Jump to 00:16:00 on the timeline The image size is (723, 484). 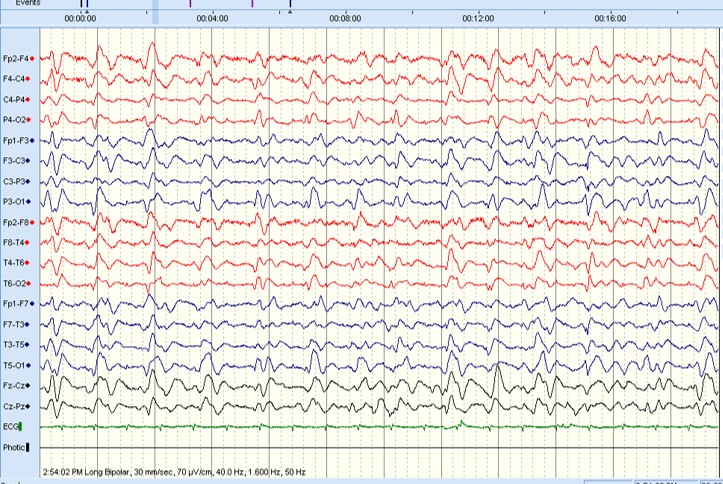click(610, 18)
